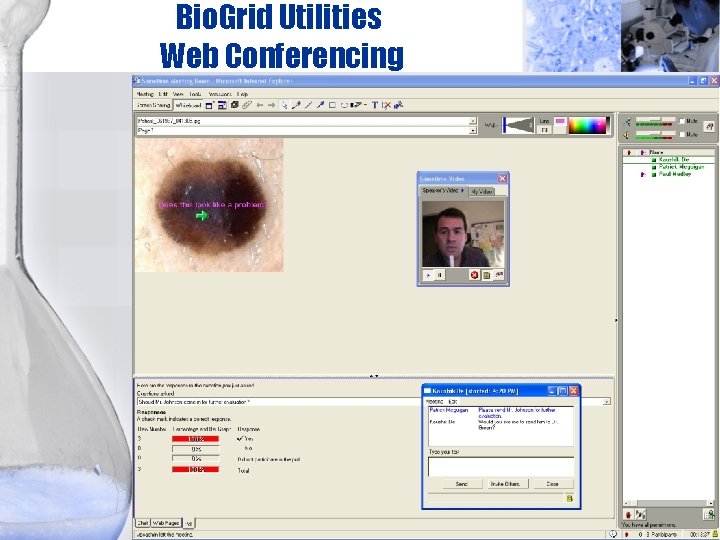Screen dimensions: 720x540
Task: Switch to Screen Sharing tab
Action: (153, 105)
